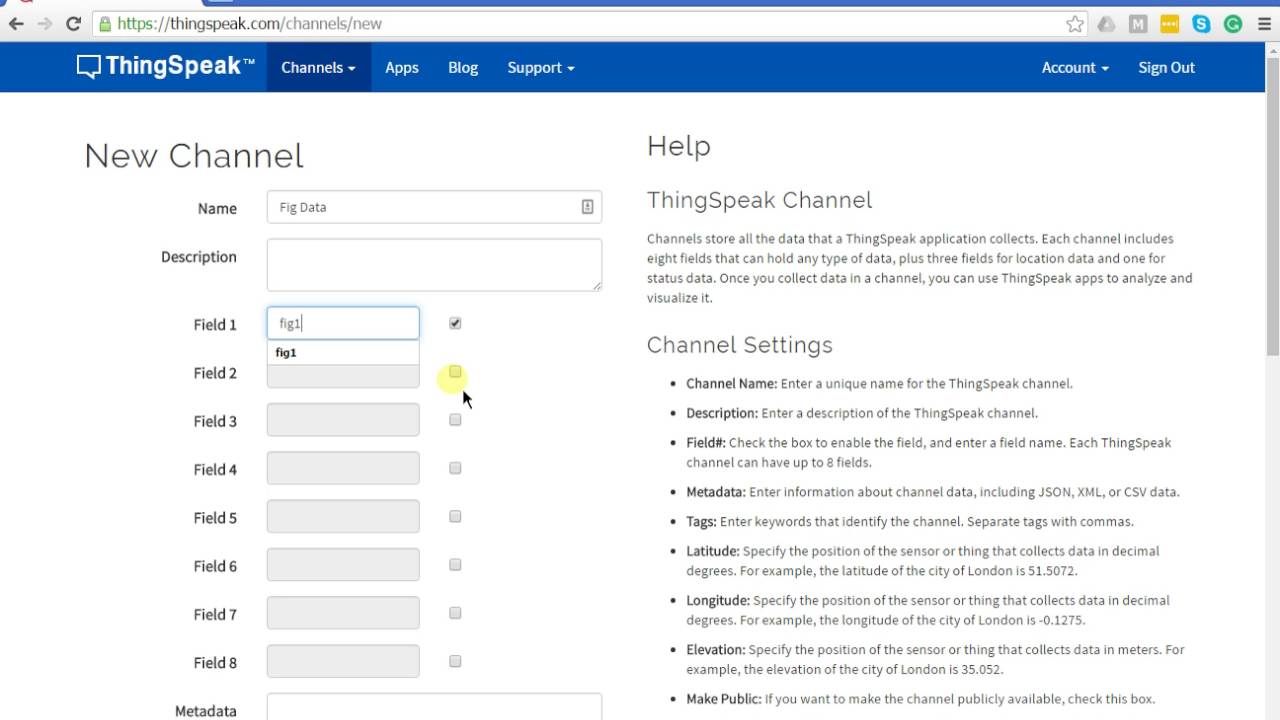Click the browser address bar URL
1280x720 pixels.
click(x=250, y=24)
